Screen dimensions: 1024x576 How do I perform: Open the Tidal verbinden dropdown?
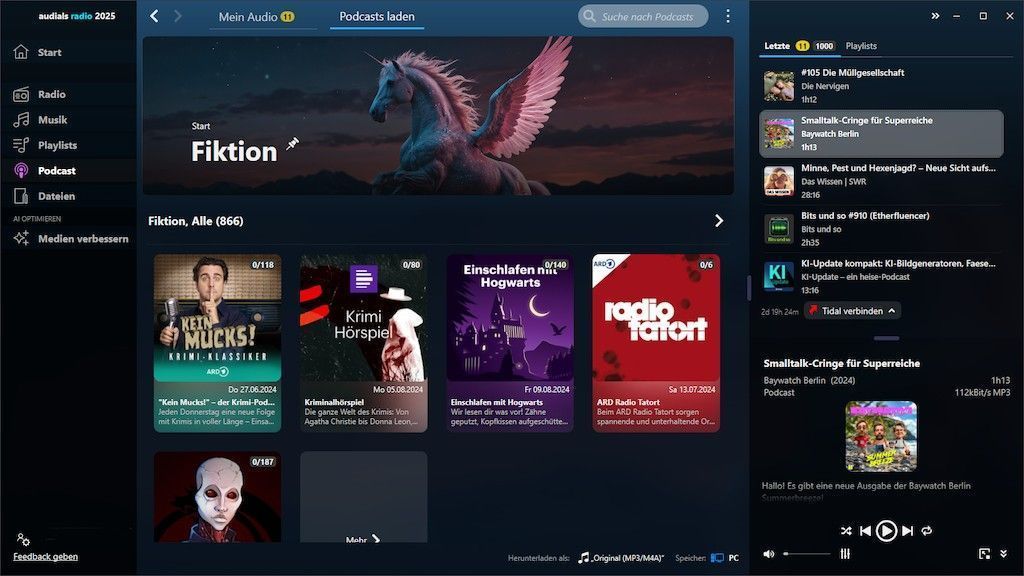point(852,311)
